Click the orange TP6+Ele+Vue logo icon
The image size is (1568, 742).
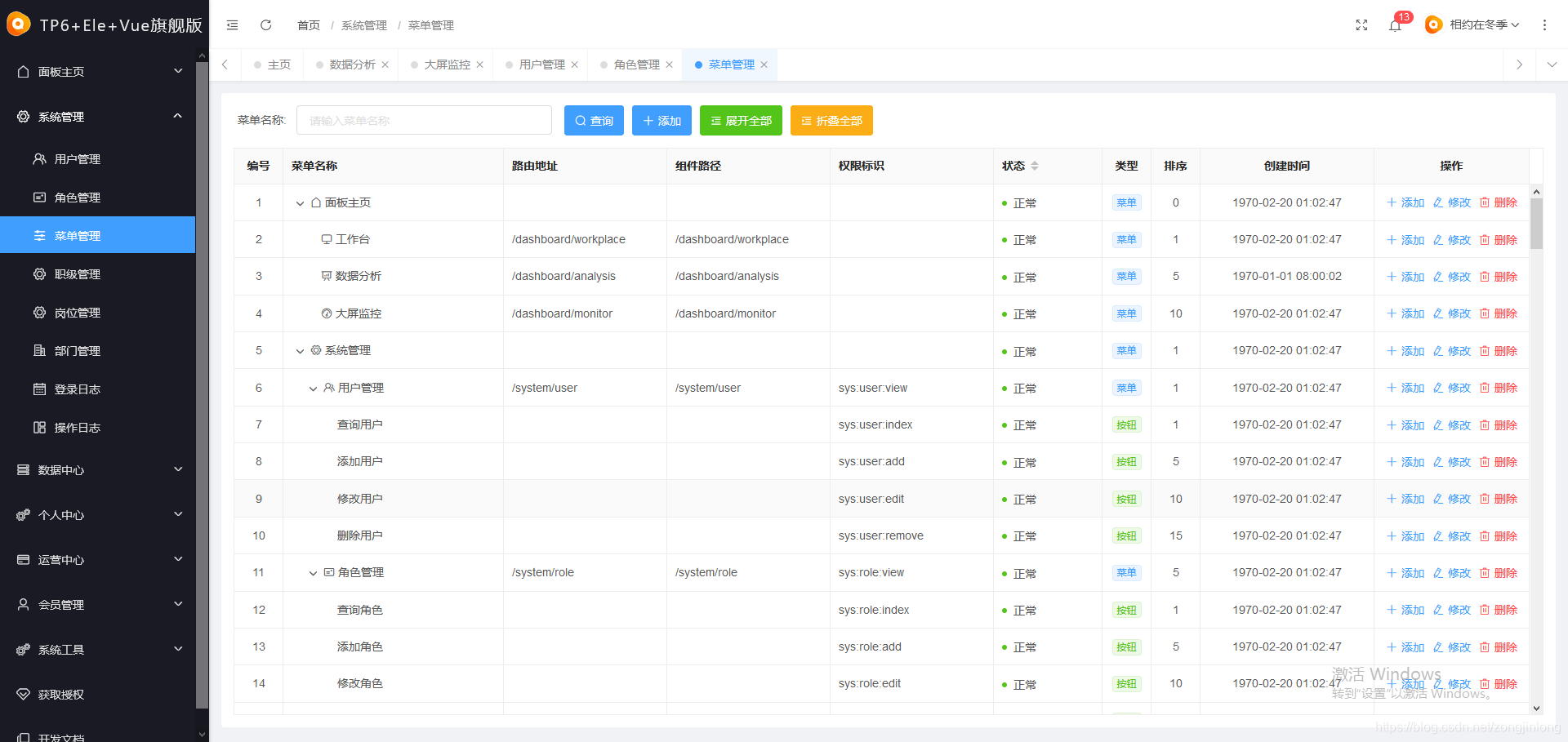(18, 24)
